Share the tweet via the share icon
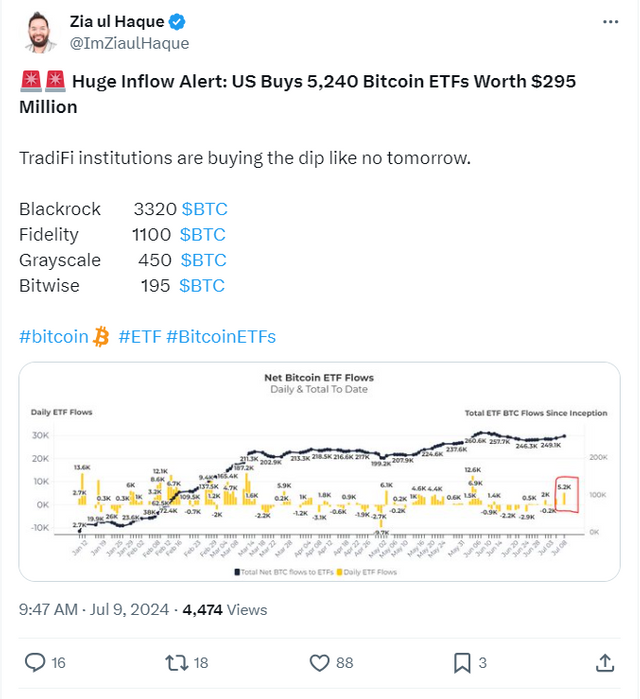 (605, 662)
